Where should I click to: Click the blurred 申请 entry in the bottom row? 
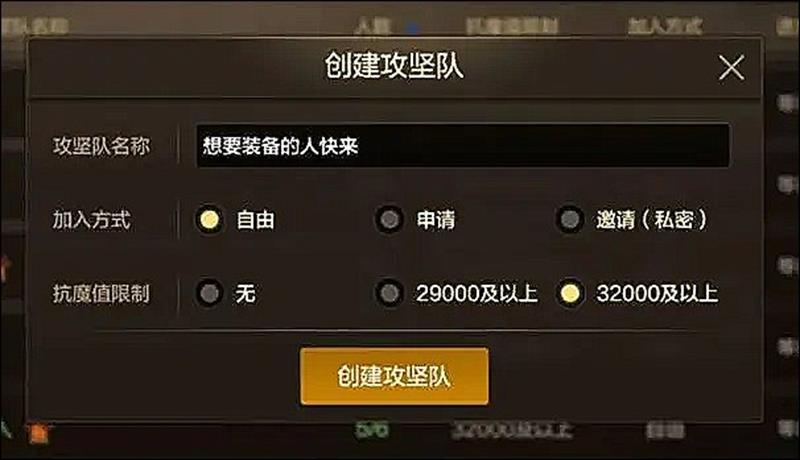click(x=665, y=430)
